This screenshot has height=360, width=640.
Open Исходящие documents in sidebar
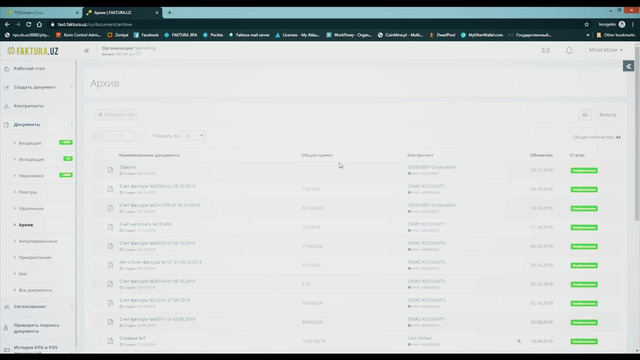(31, 160)
